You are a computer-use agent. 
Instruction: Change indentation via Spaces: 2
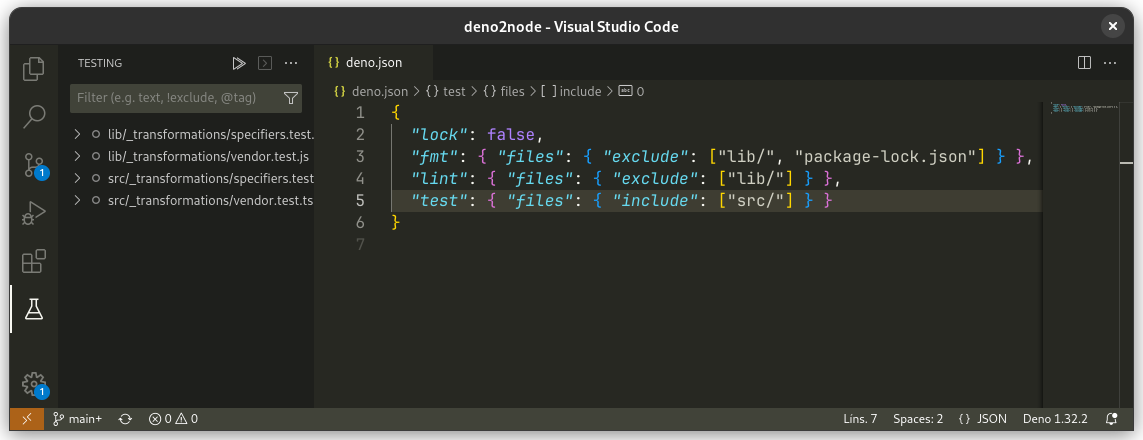tap(918, 419)
